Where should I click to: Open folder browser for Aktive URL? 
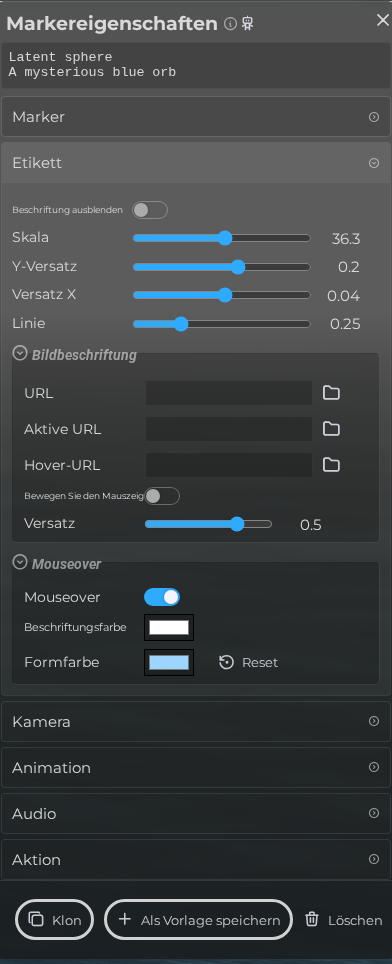pyautogui.click(x=331, y=429)
